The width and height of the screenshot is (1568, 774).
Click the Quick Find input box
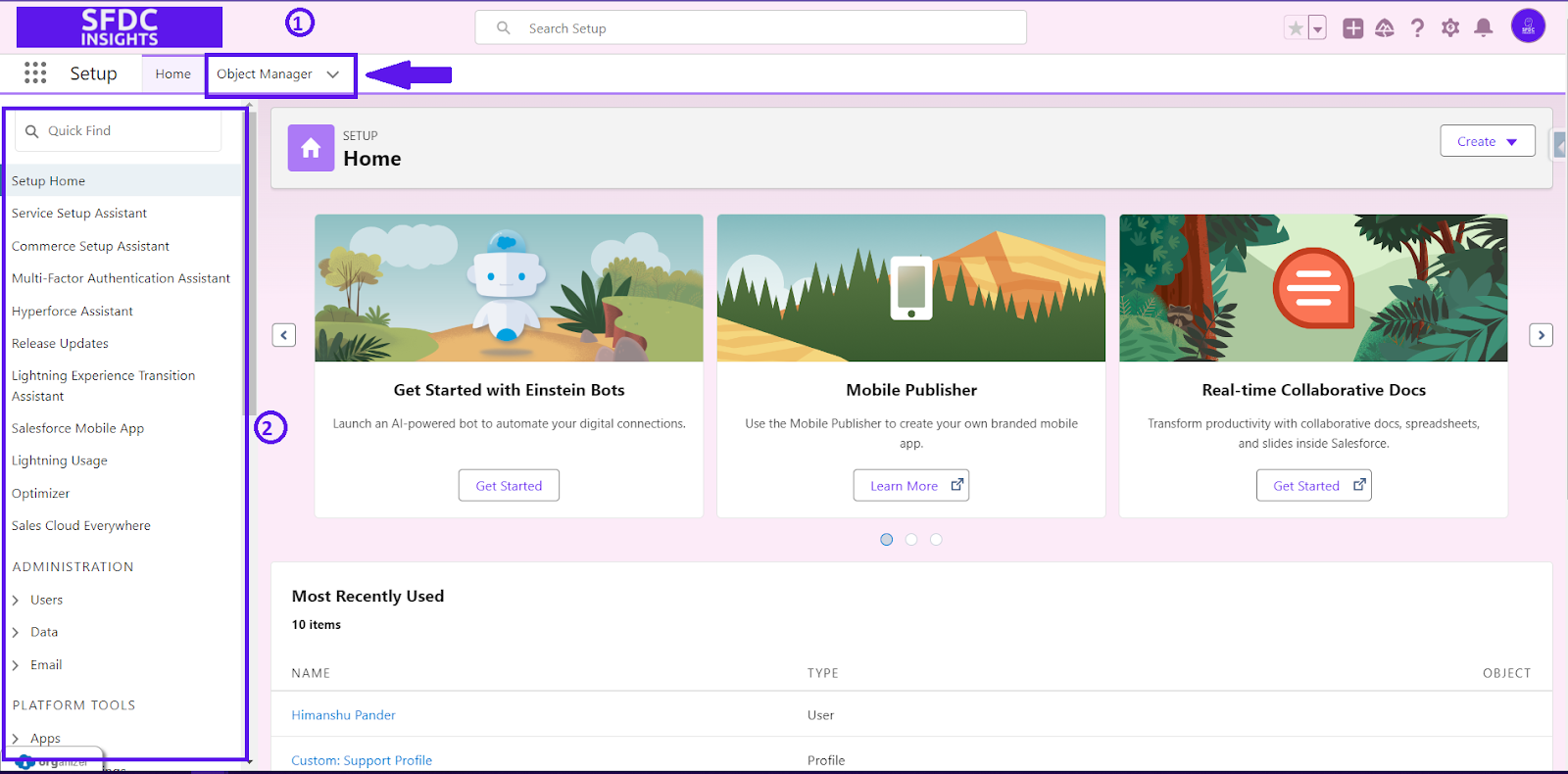[x=118, y=130]
